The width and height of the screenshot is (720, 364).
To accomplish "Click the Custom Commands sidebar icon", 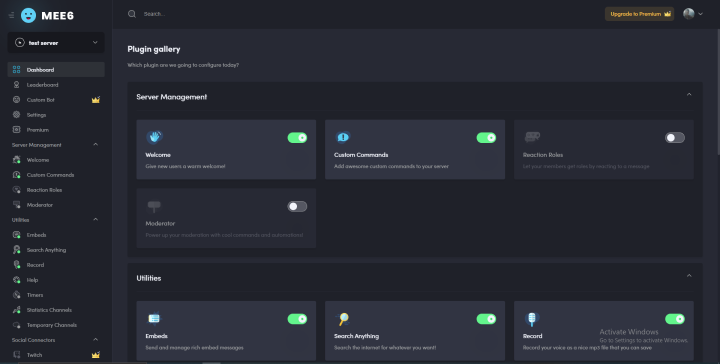I will (x=17, y=175).
